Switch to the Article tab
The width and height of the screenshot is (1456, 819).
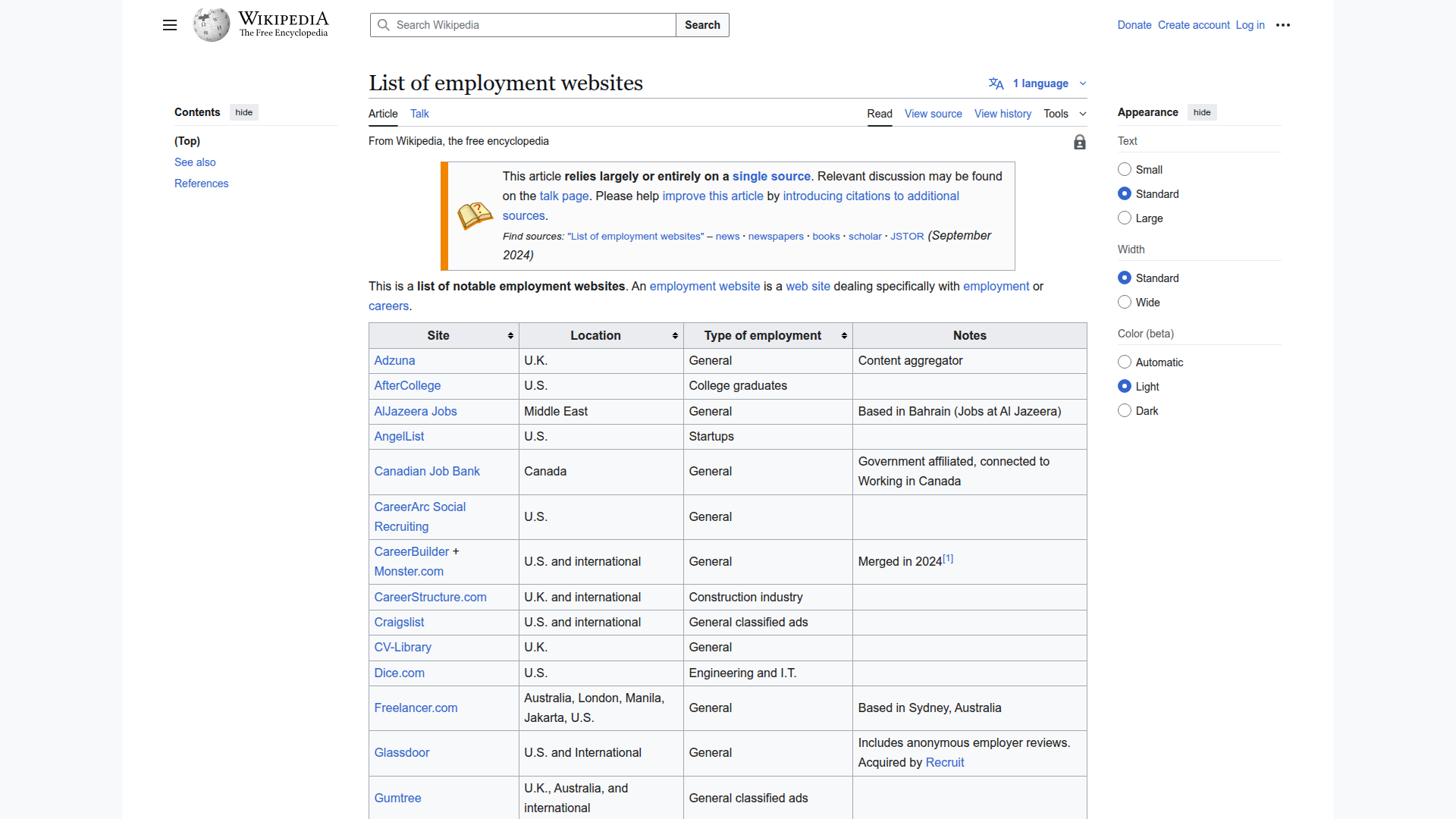(x=383, y=114)
